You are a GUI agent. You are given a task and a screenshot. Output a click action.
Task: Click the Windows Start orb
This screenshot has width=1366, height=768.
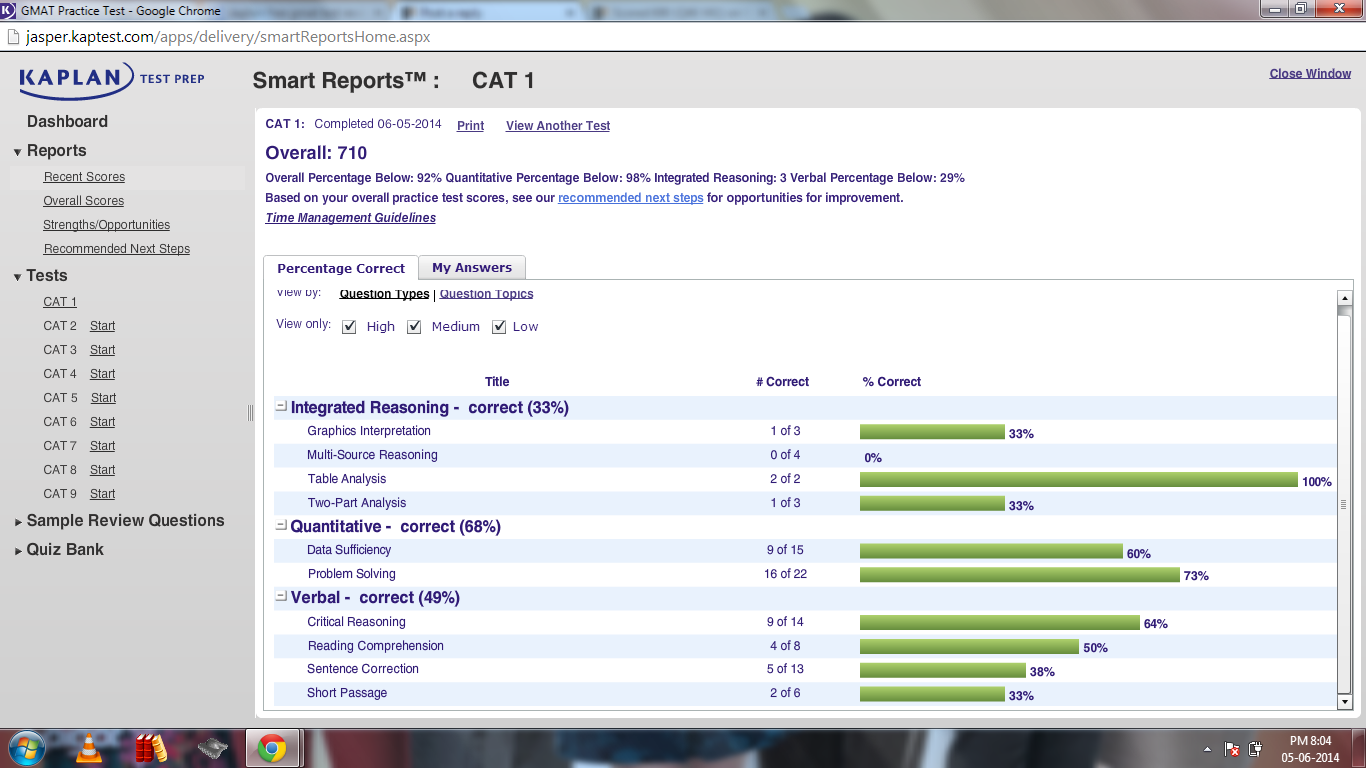click(27, 748)
